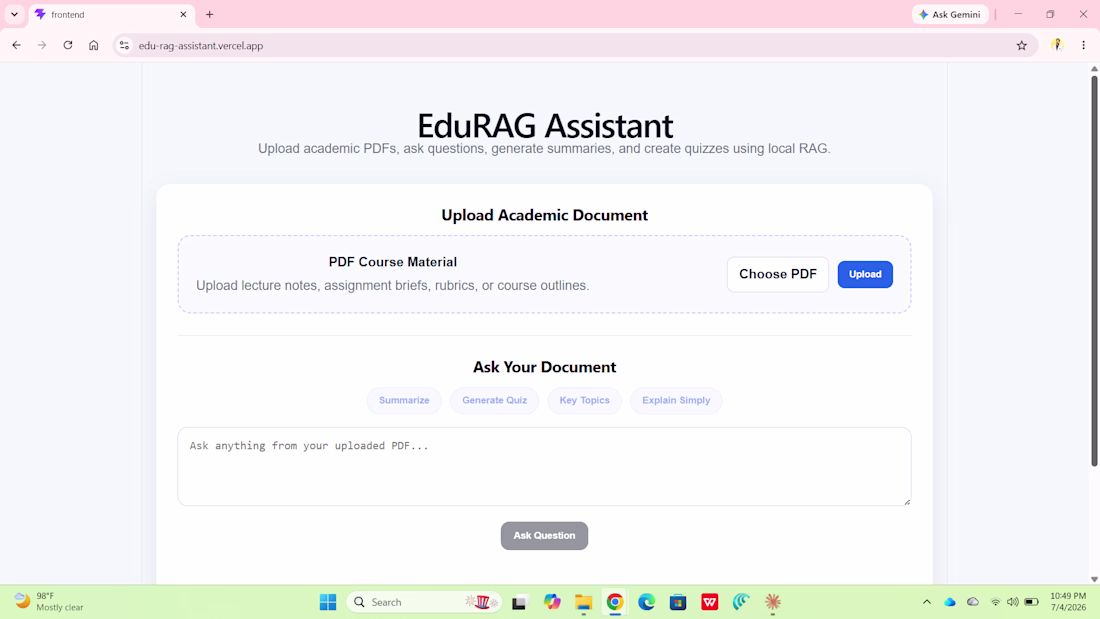This screenshot has width=1100, height=619.
Task: Click the Ask Your Document heading
Action: pyautogui.click(x=544, y=367)
